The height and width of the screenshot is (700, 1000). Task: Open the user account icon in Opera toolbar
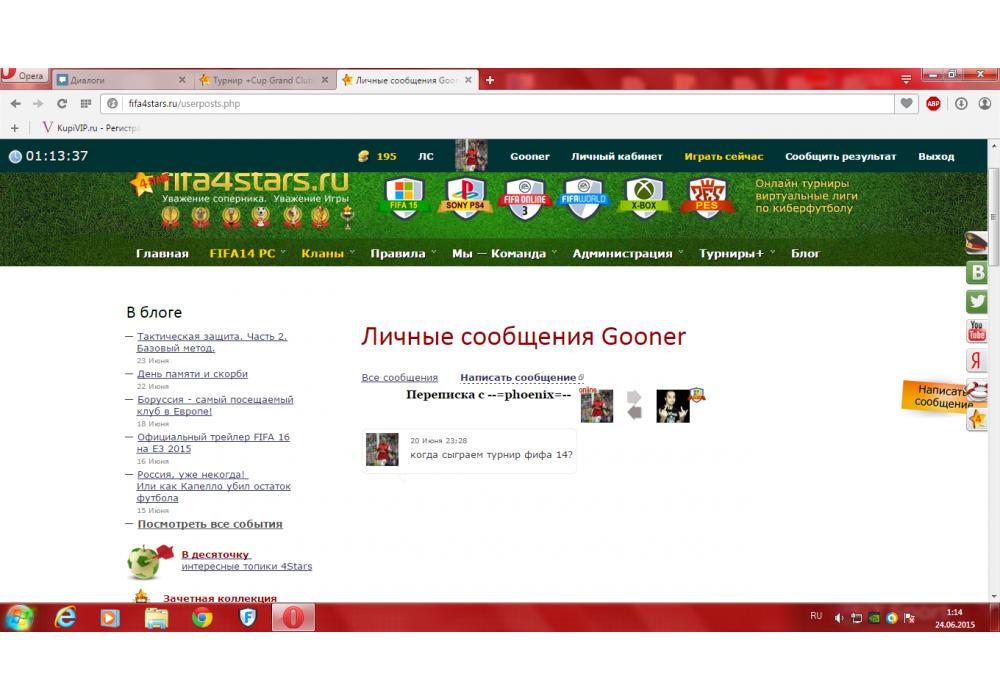tap(985, 103)
